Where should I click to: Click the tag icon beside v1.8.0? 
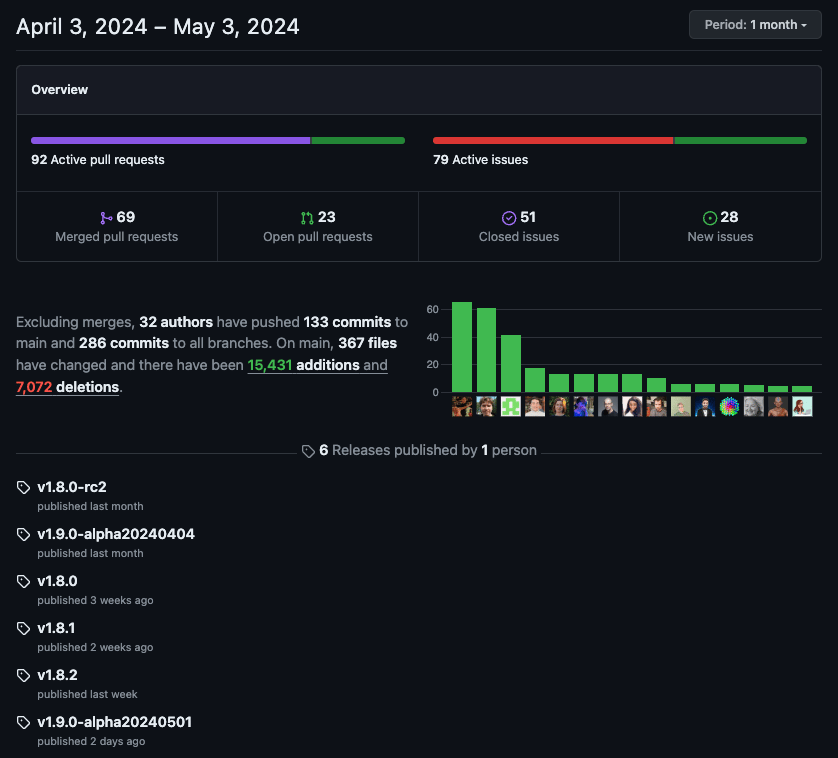tap(24, 582)
